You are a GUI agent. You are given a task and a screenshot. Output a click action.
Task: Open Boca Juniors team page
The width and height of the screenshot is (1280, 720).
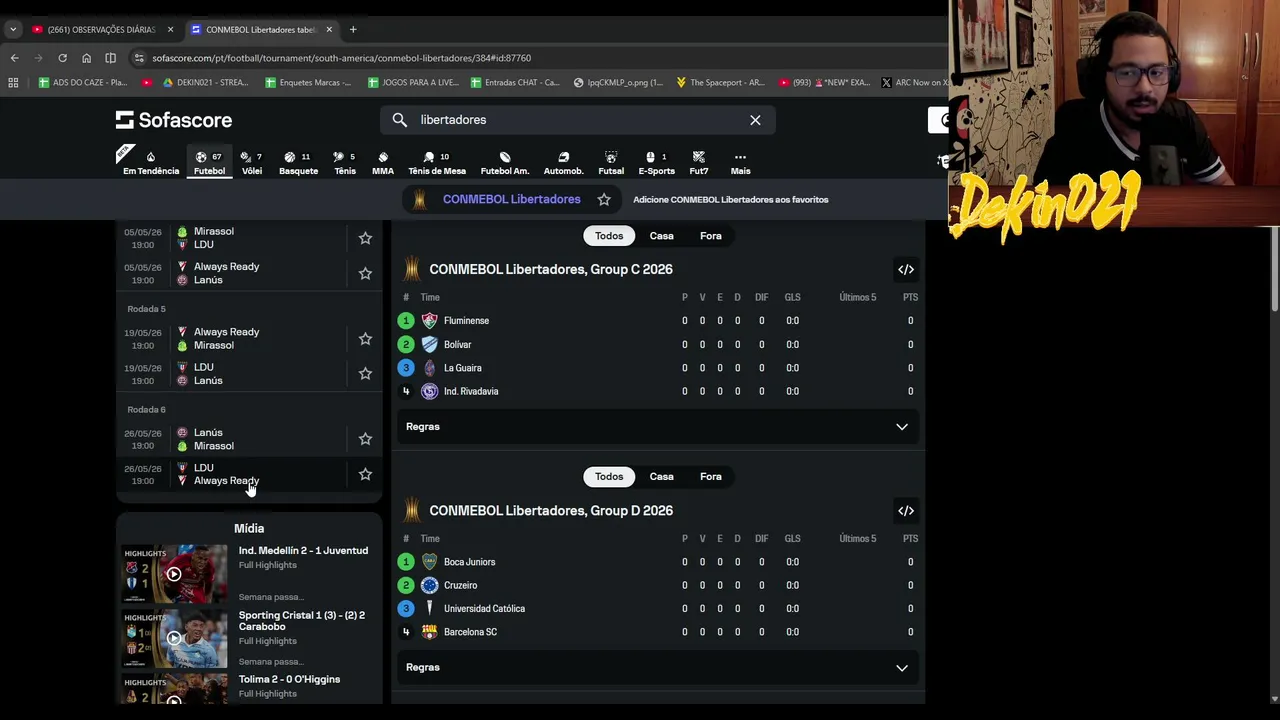point(469,562)
